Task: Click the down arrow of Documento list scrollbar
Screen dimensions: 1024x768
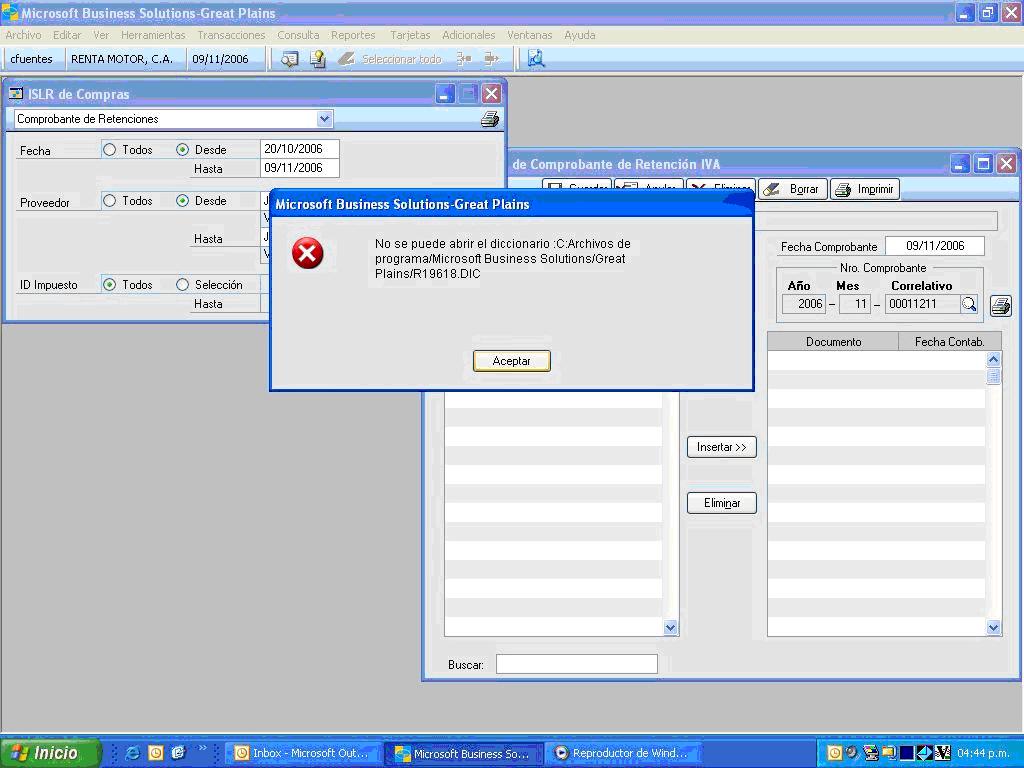Action: click(x=993, y=628)
